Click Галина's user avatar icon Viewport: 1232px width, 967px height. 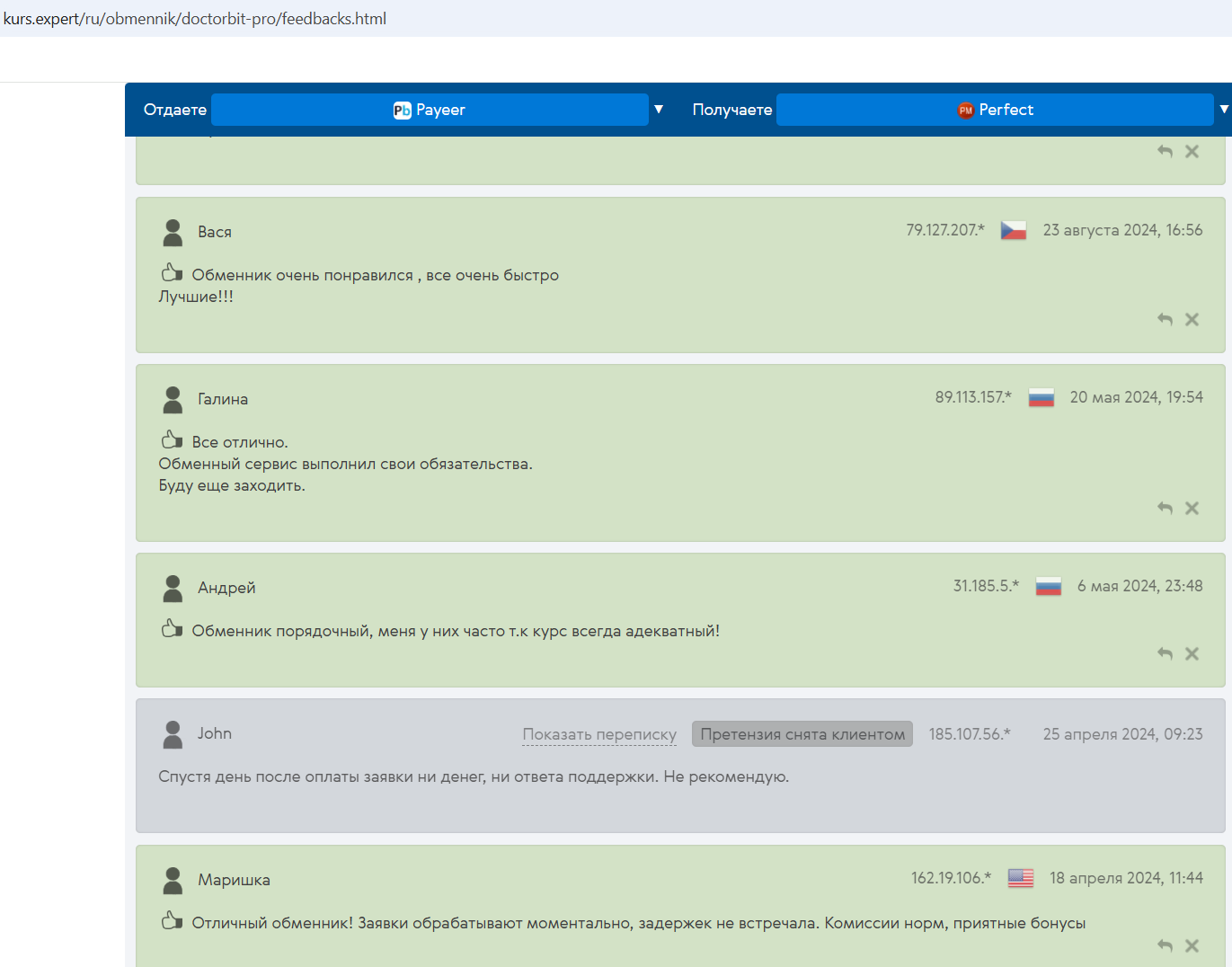coord(173,400)
